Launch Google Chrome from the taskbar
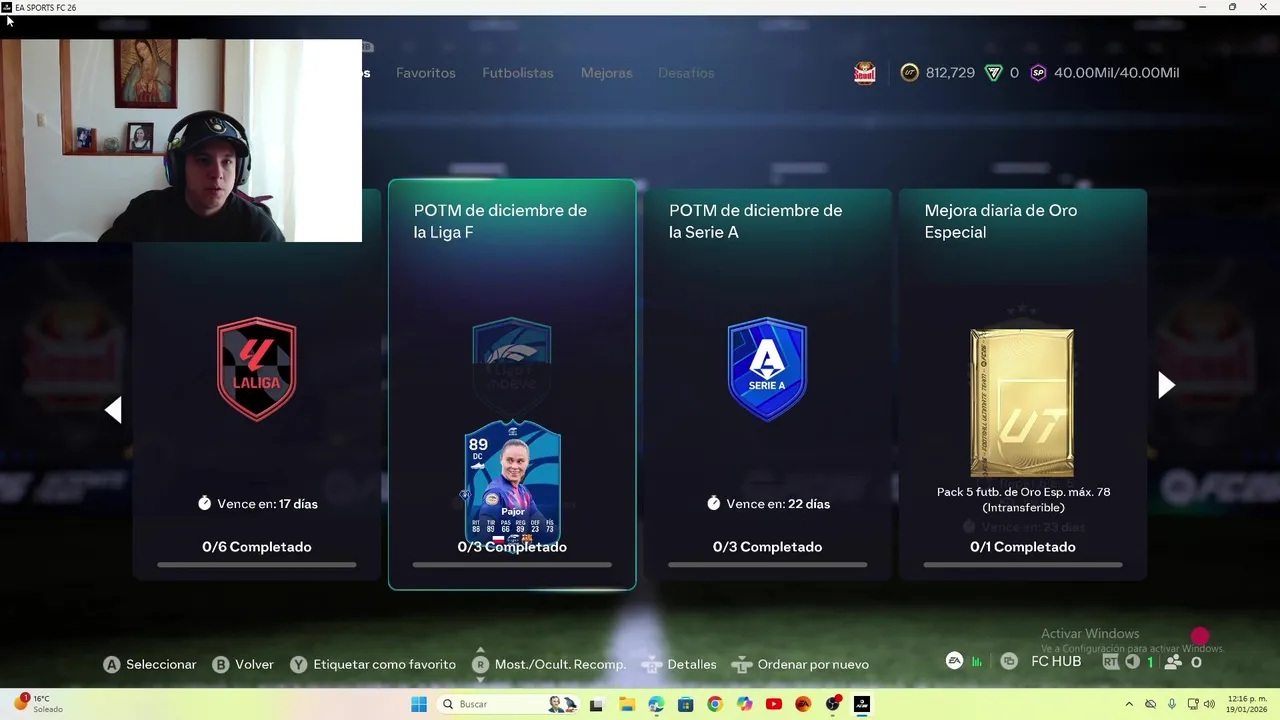The width and height of the screenshot is (1280, 720). point(715,704)
